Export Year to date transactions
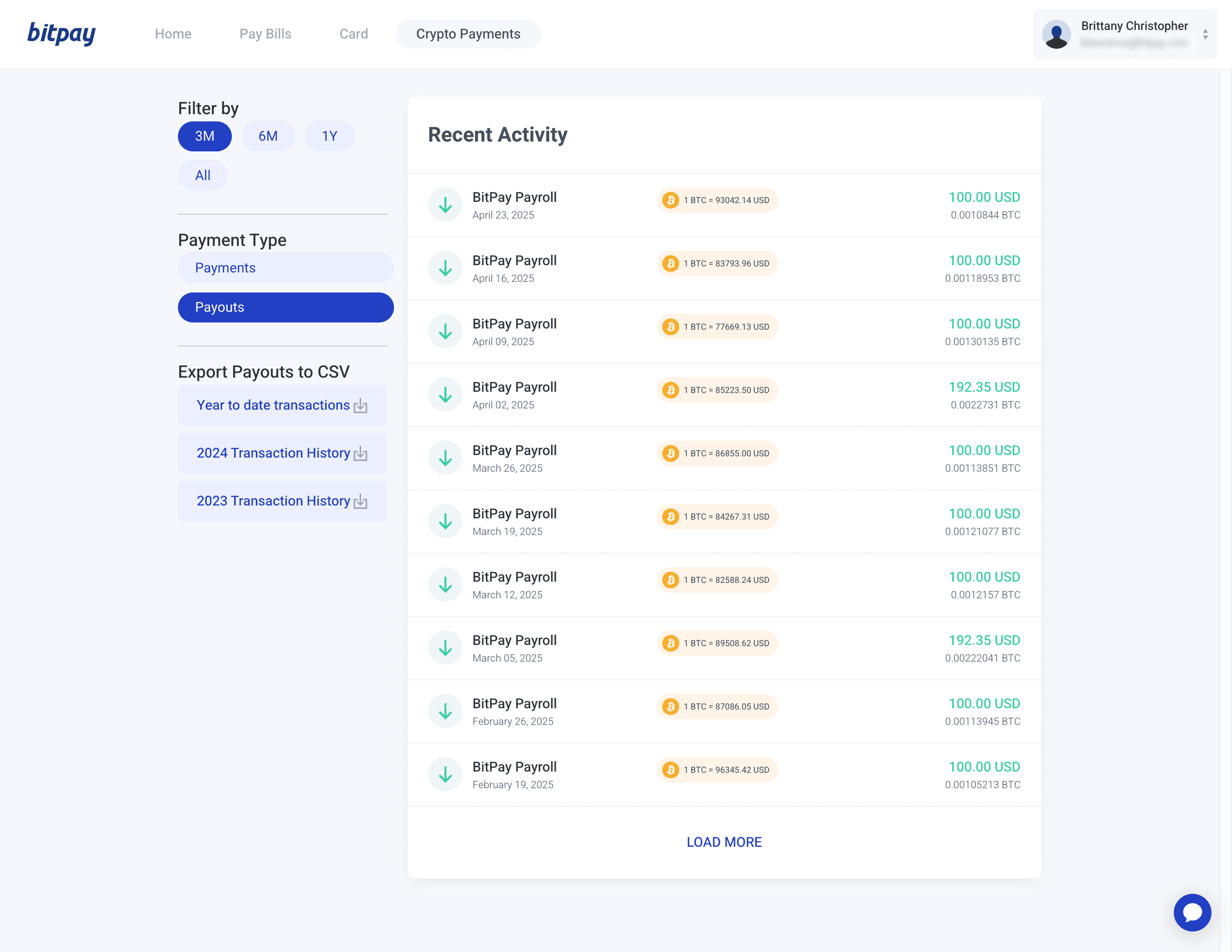Screen dimensions: 1232x952 point(282,405)
